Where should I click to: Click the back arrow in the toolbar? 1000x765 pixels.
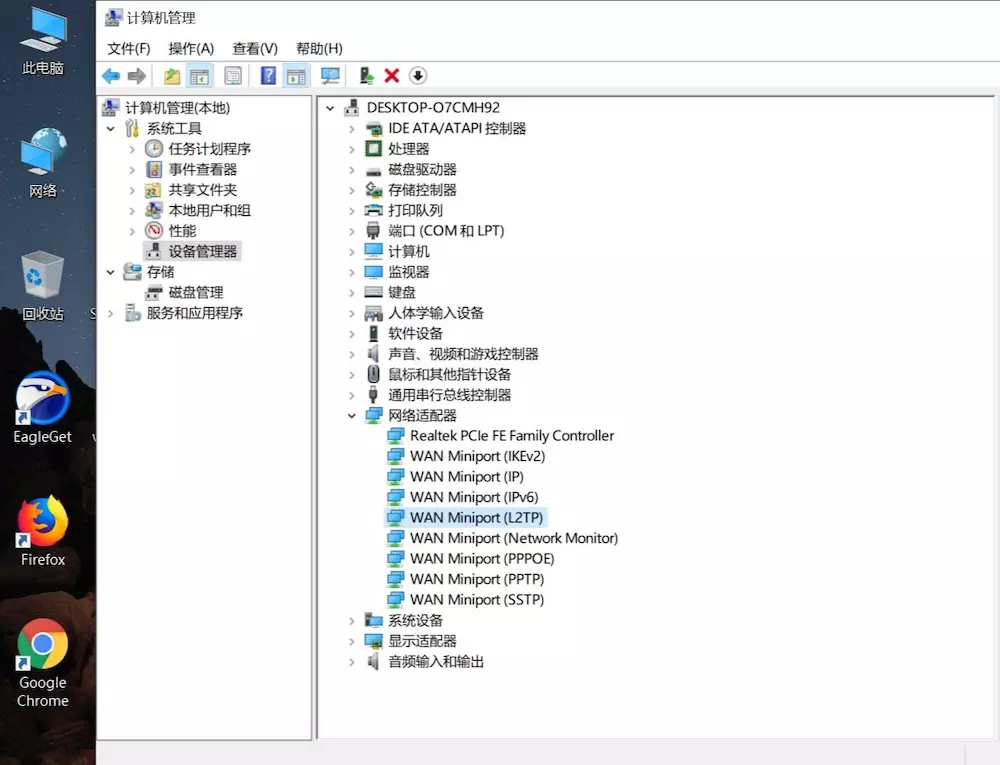click(111, 76)
